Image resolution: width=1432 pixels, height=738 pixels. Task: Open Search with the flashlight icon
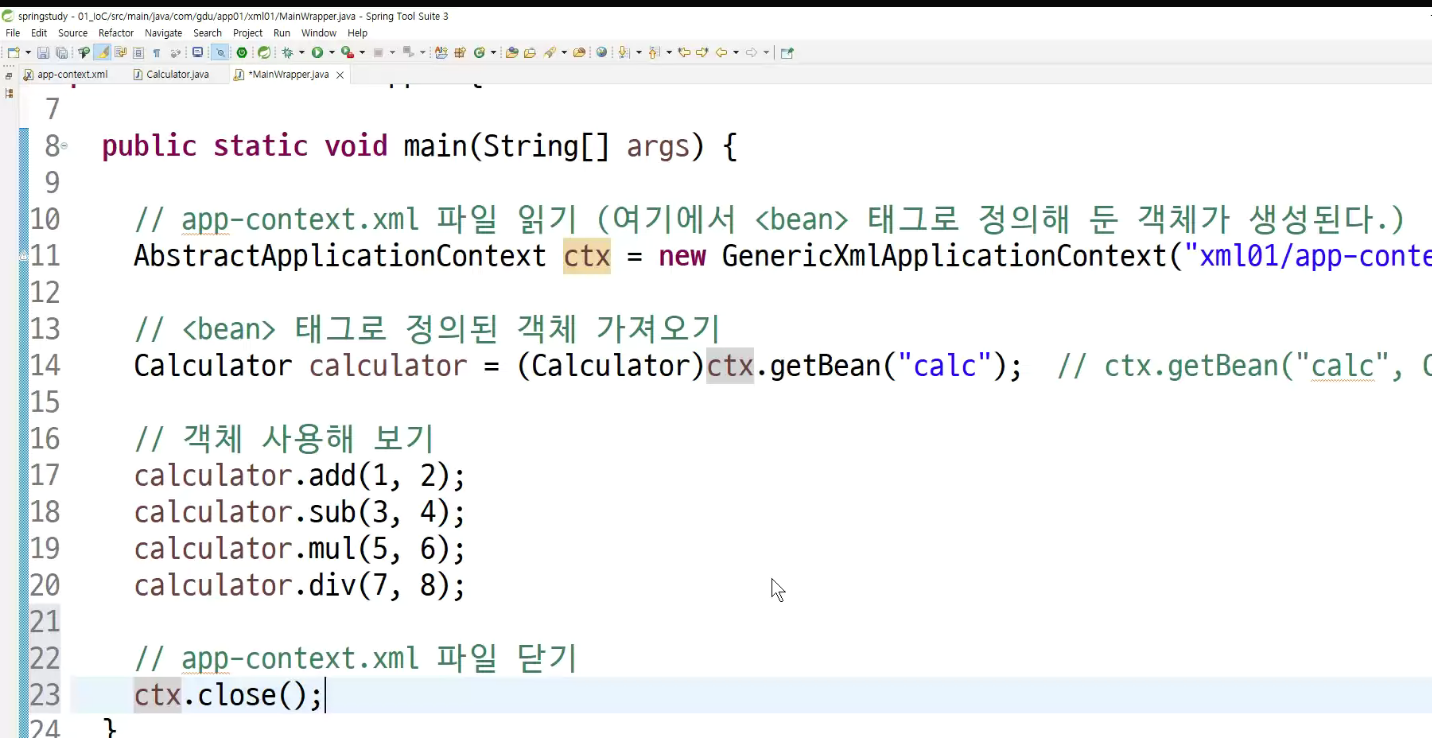coord(550,53)
